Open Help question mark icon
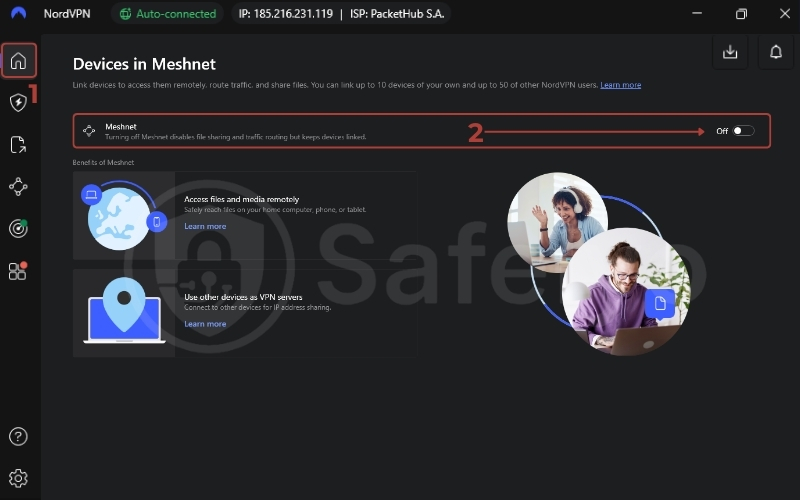The height and width of the screenshot is (500, 800). [x=18, y=437]
